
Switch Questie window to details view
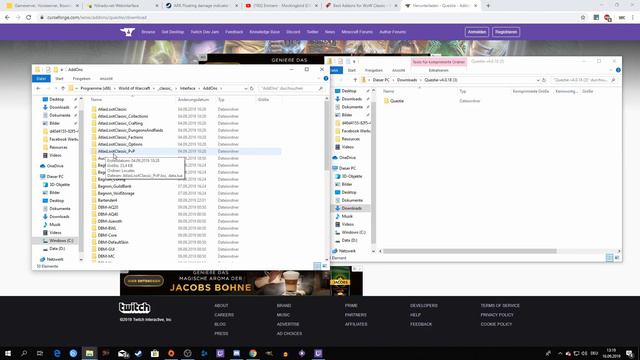(x=609, y=258)
